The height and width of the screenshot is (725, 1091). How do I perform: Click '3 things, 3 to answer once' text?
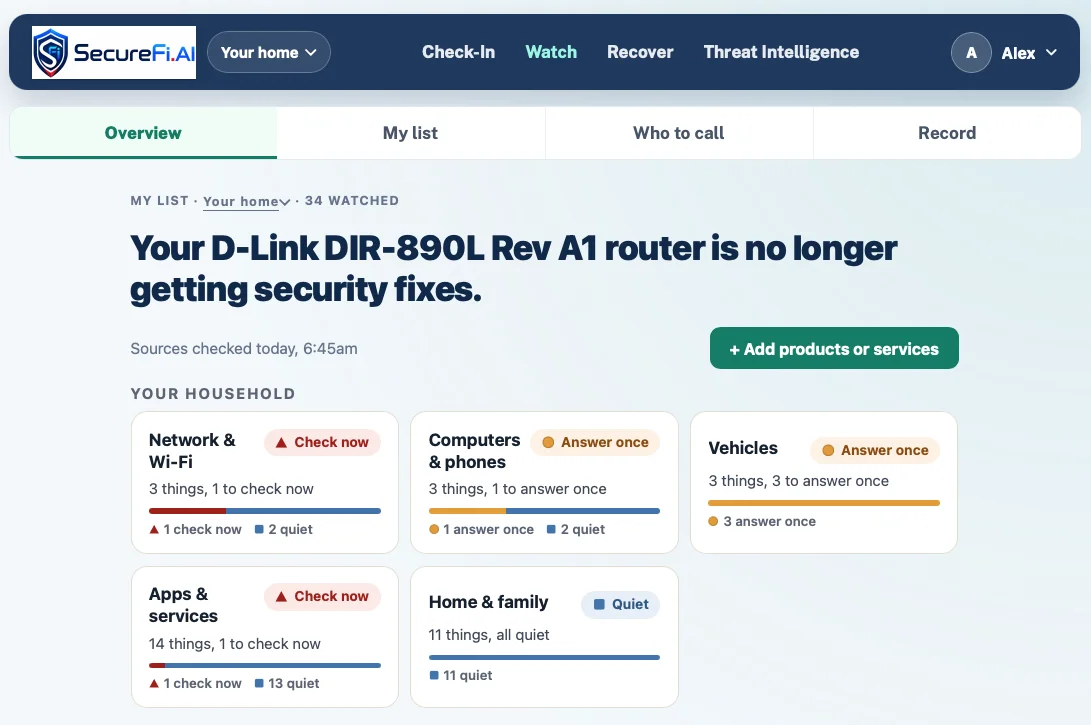click(799, 481)
